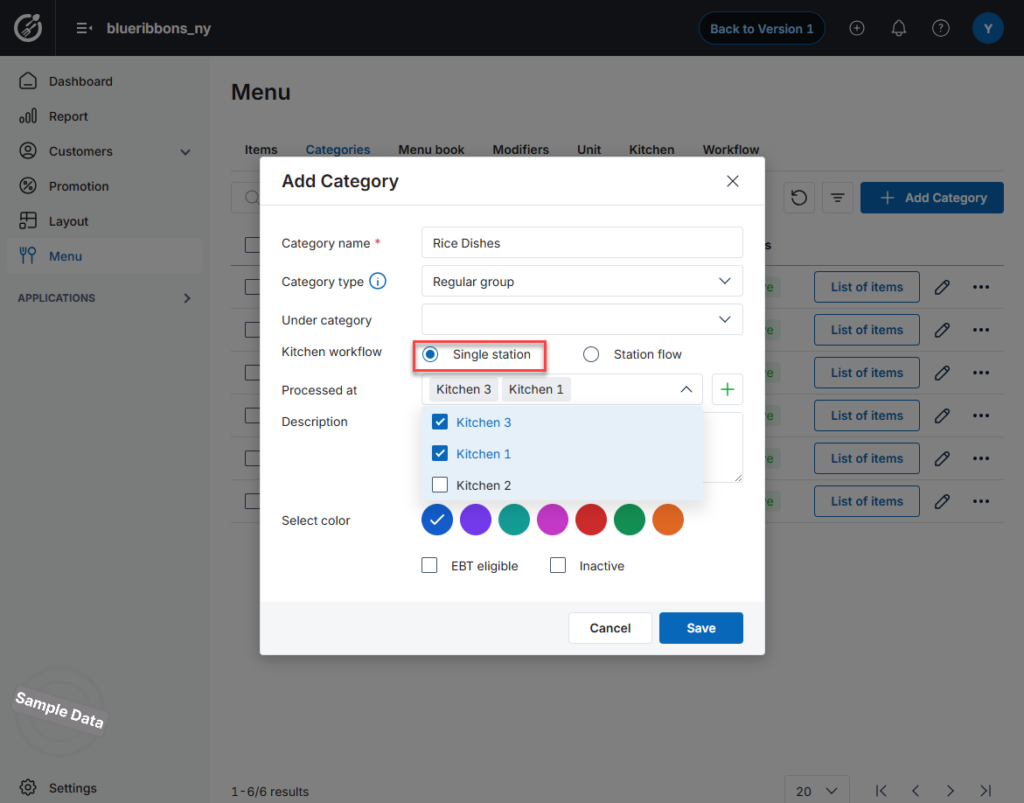Click Category name field with Rice Dishes
The height and width of the screenshot is (803, 1024).
pyautogui.click(x=582, y=243)
